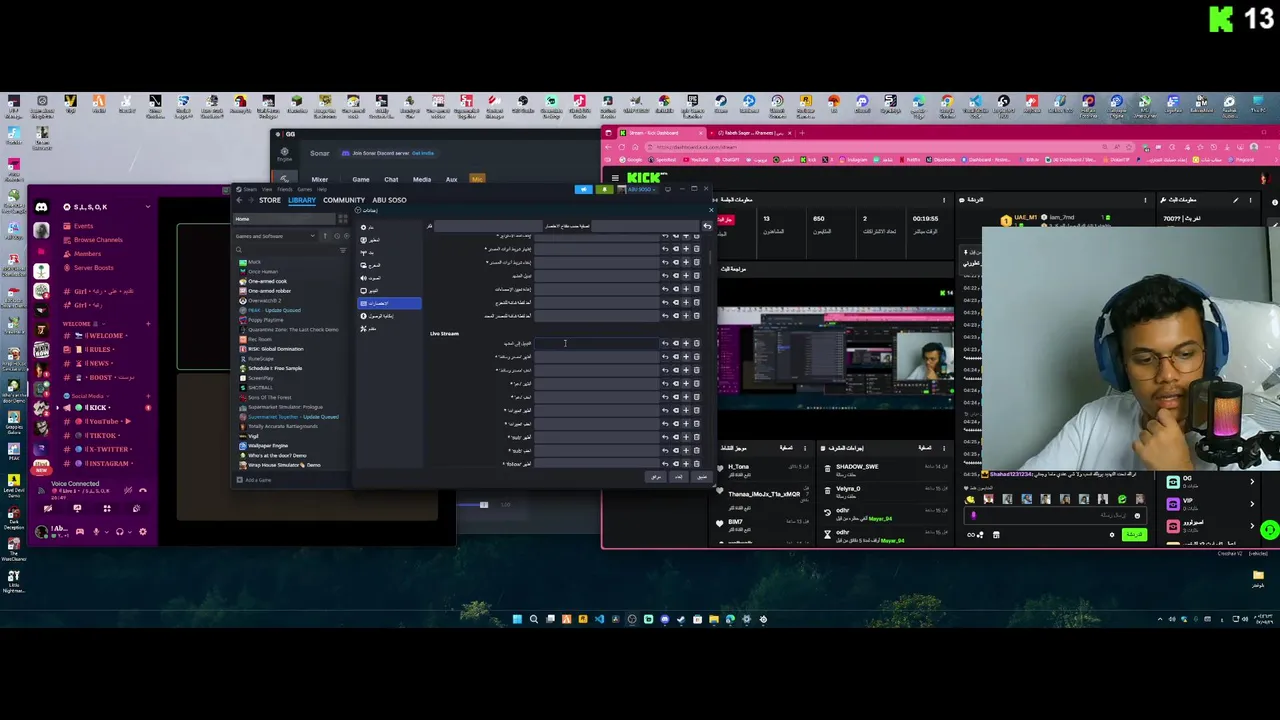Click the تطبيق (Apply) button in the settings dialog

[x=702, y=477]
